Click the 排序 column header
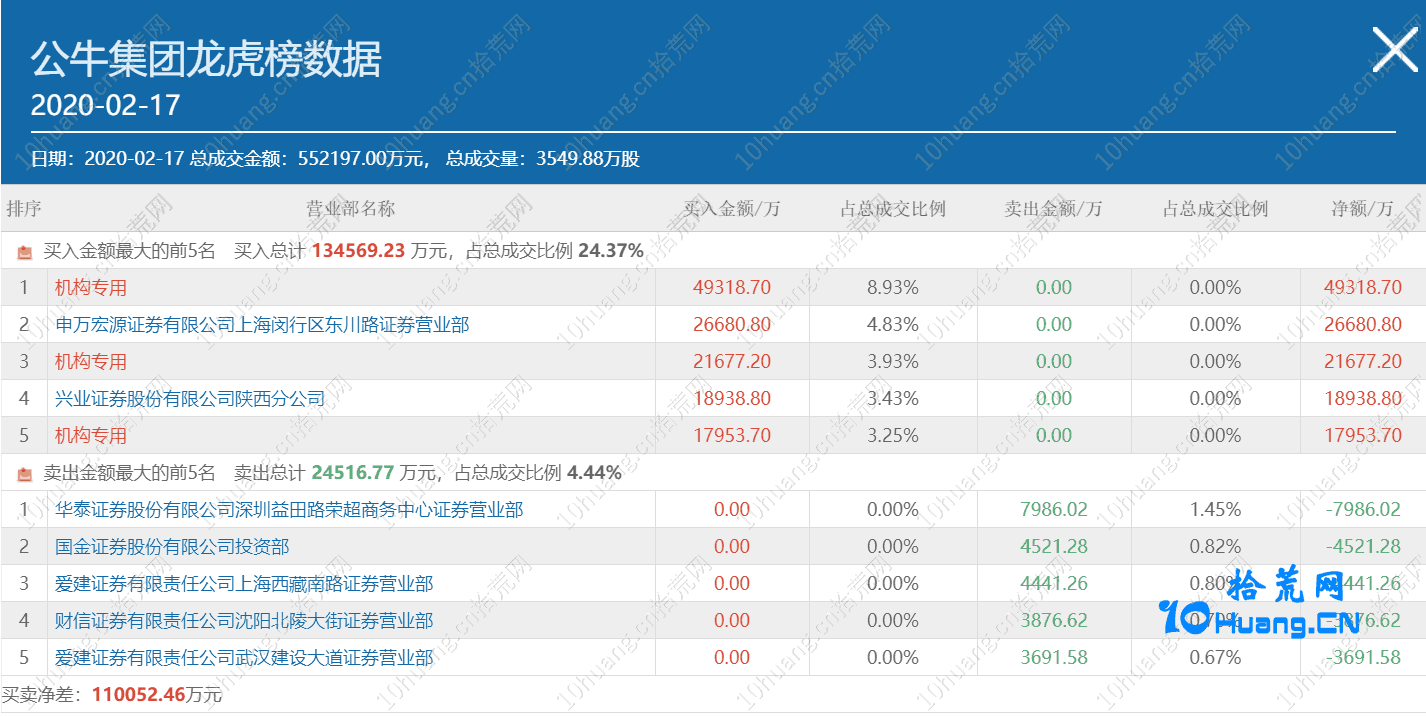Screen dimensions: 1426x716 pos(24,209)
